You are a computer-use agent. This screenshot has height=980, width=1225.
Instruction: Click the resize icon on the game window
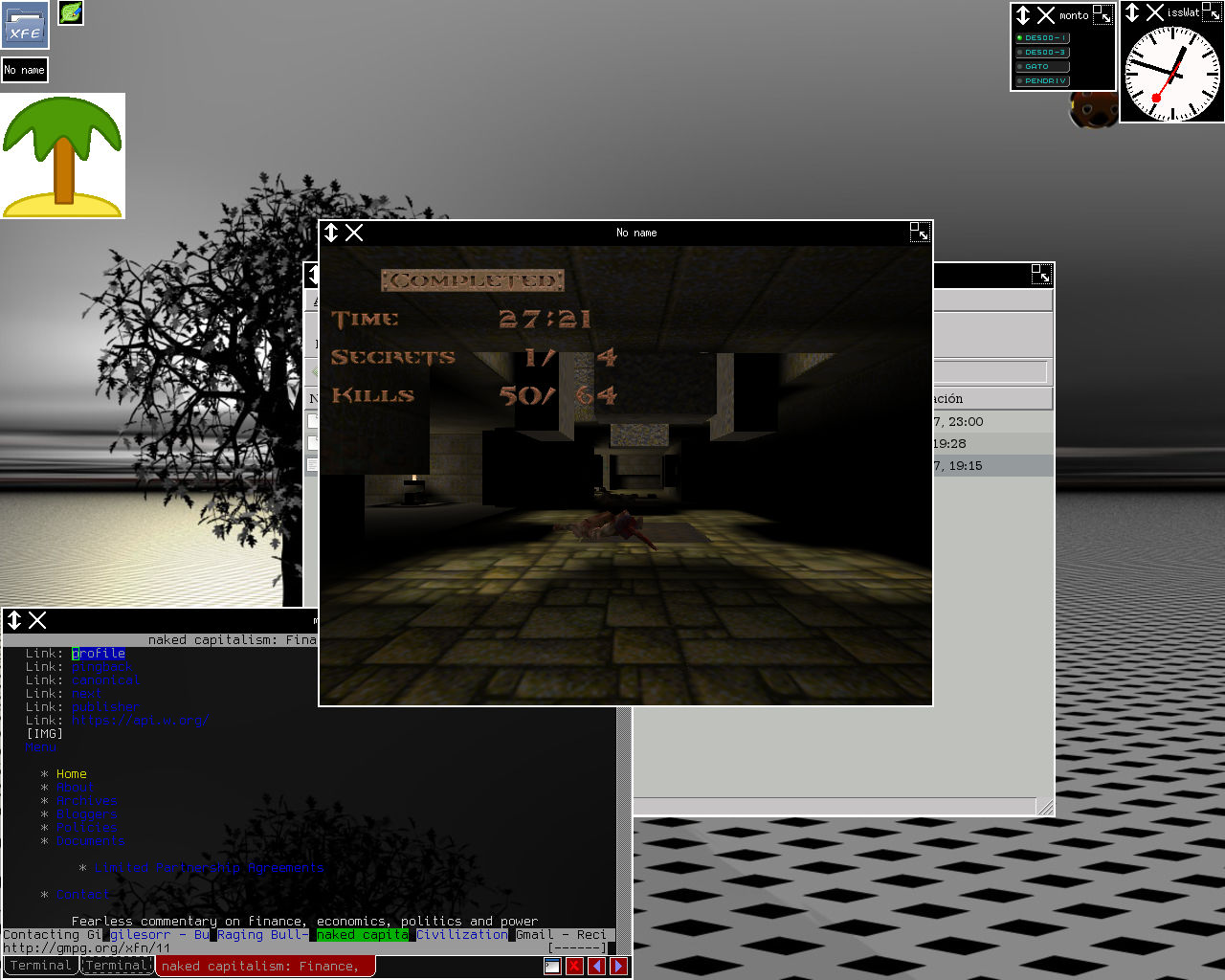[x=920, y=232]
